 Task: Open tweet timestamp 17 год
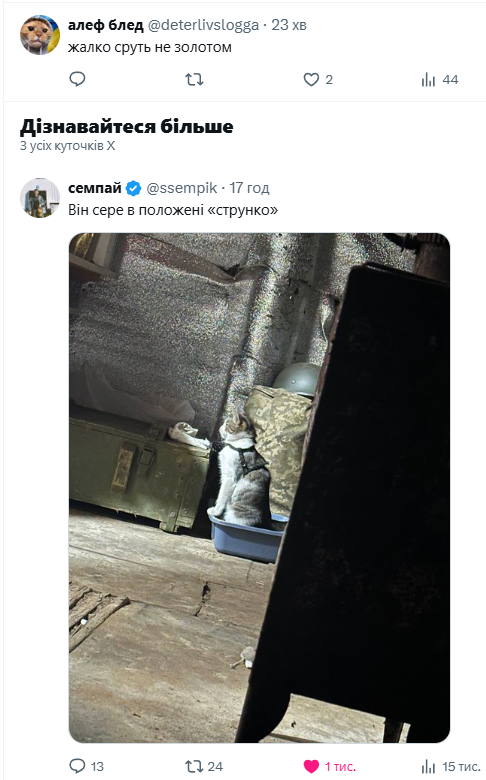[x=249, y=188]
